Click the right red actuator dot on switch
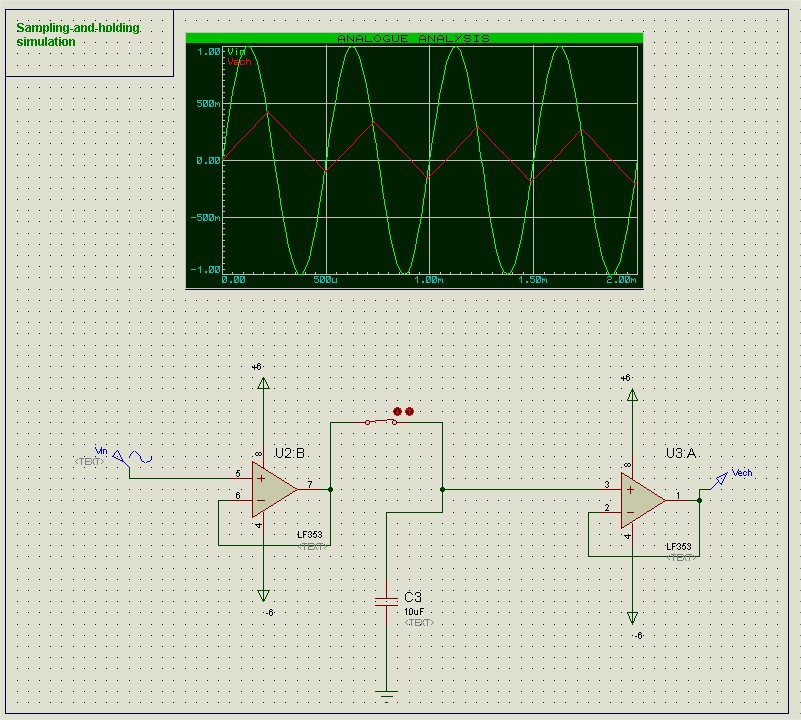 point(409,411)
